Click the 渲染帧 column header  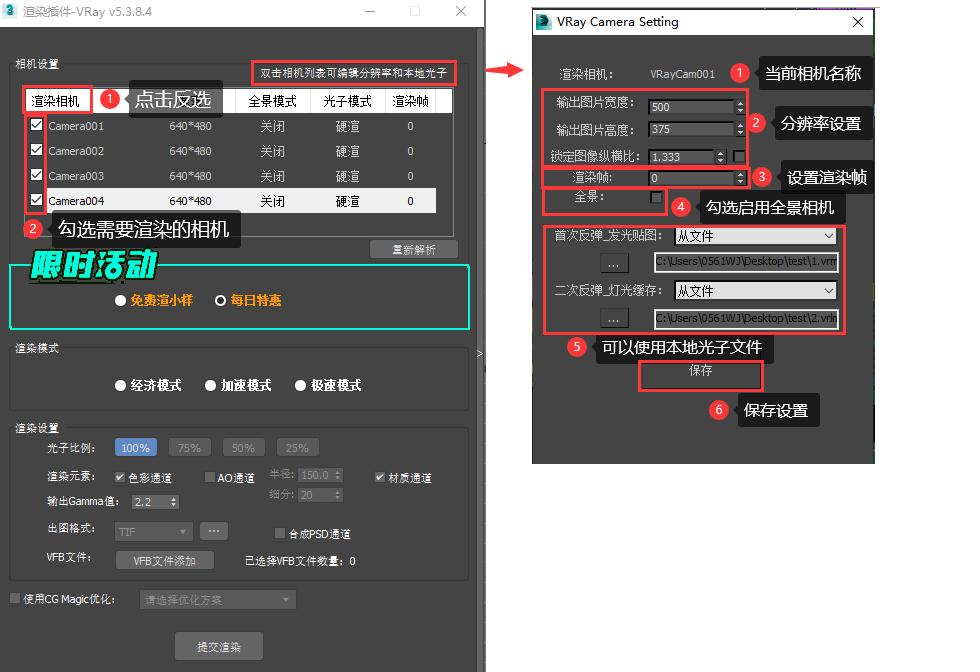[x=411, y=101]
